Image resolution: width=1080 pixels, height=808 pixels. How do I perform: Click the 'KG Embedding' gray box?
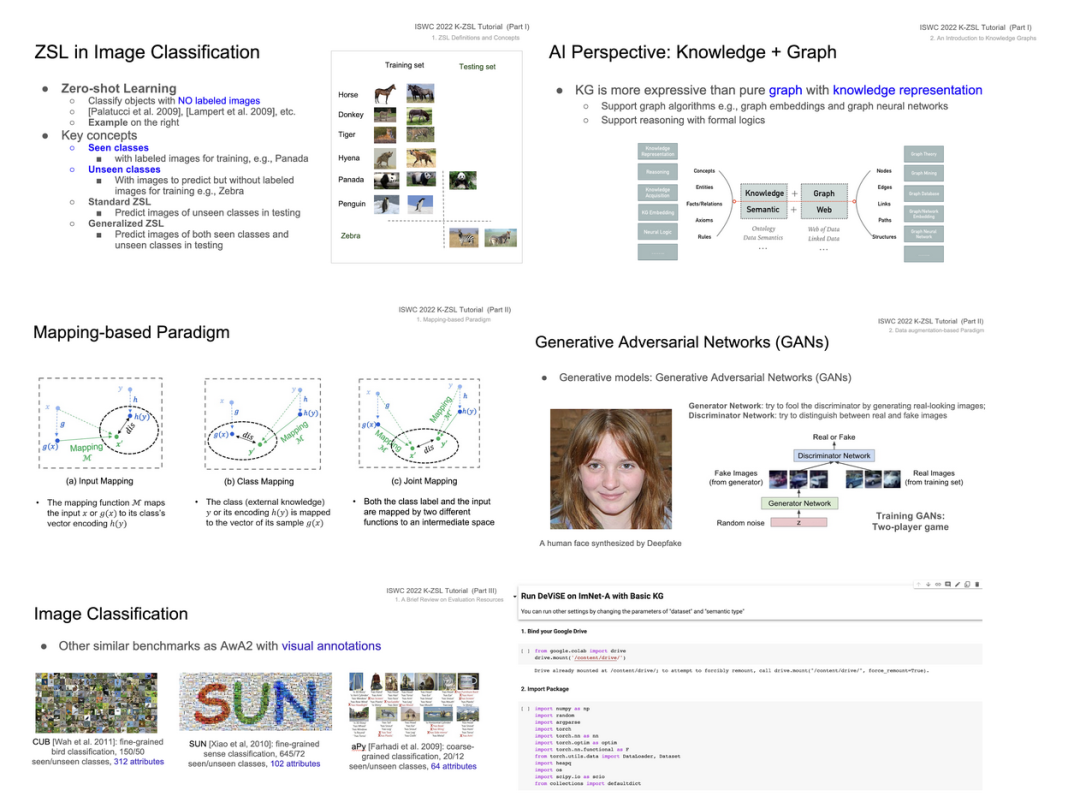(x=658, y=213)
